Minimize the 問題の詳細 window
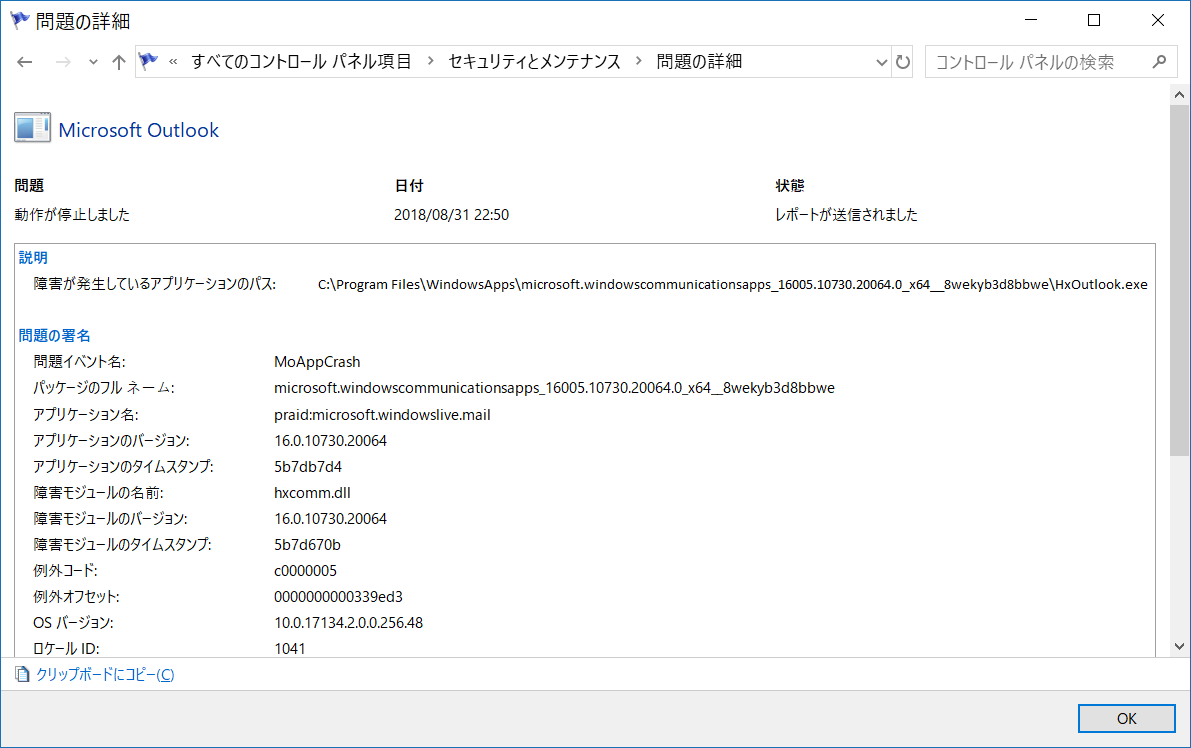This screenshot has height=748, width=1191. point(1031,21)
